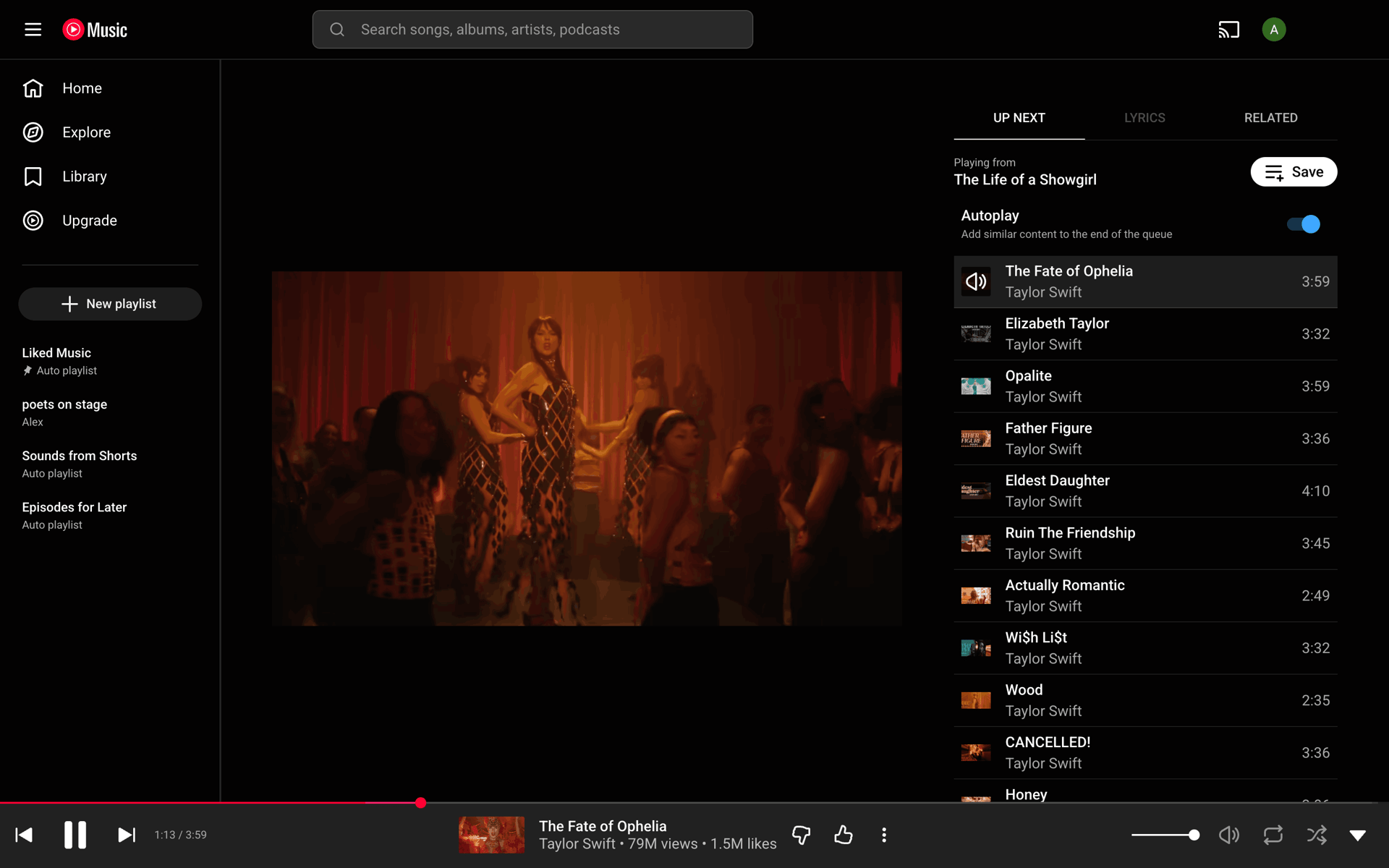Open the Sounds from Shorts playlist
The width and height of the screenshot is (1389, 868).
pos(110,464)
